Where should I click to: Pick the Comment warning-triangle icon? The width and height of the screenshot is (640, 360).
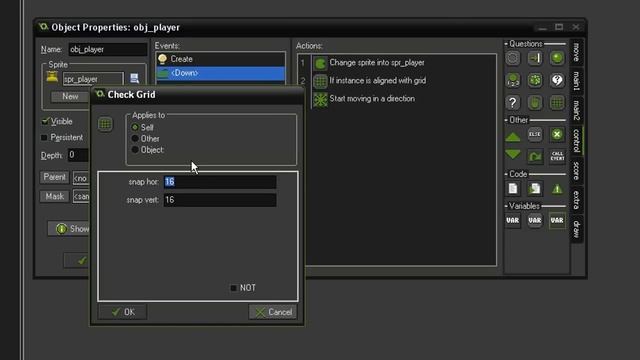pyautogui.click(x=557, y=189)
